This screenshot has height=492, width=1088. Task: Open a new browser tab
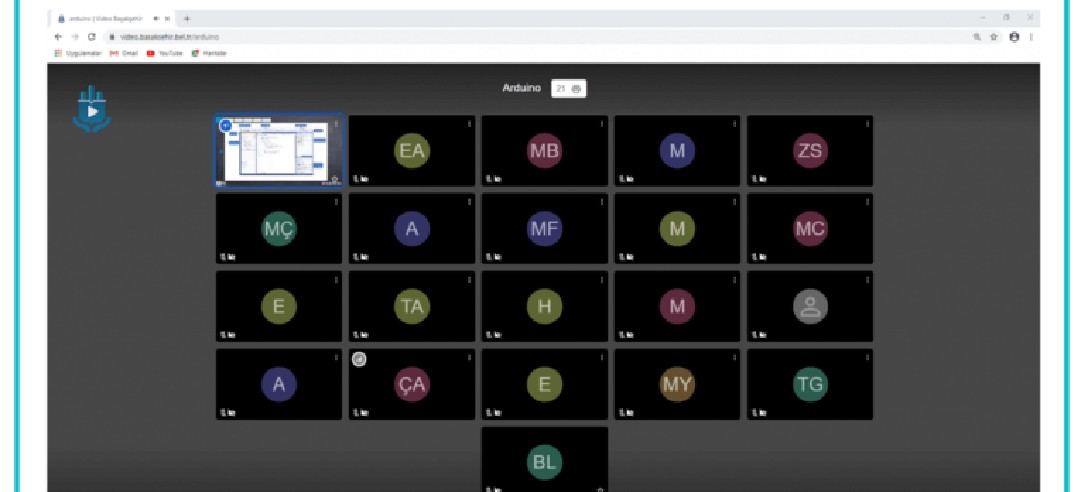pos(187,18)
